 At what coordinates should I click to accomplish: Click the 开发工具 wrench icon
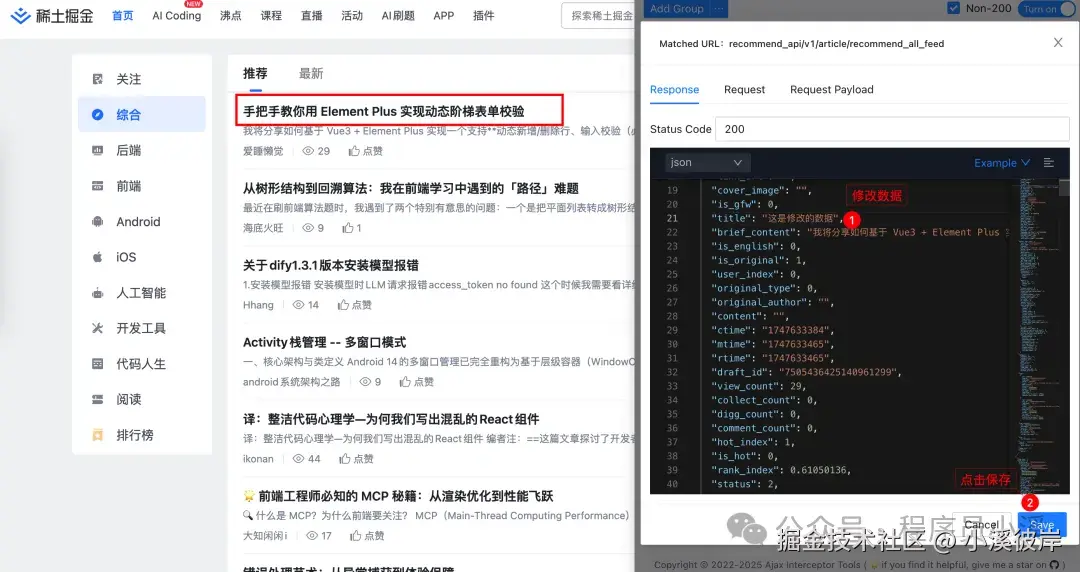pyautogui.click(x=98, y=328)
